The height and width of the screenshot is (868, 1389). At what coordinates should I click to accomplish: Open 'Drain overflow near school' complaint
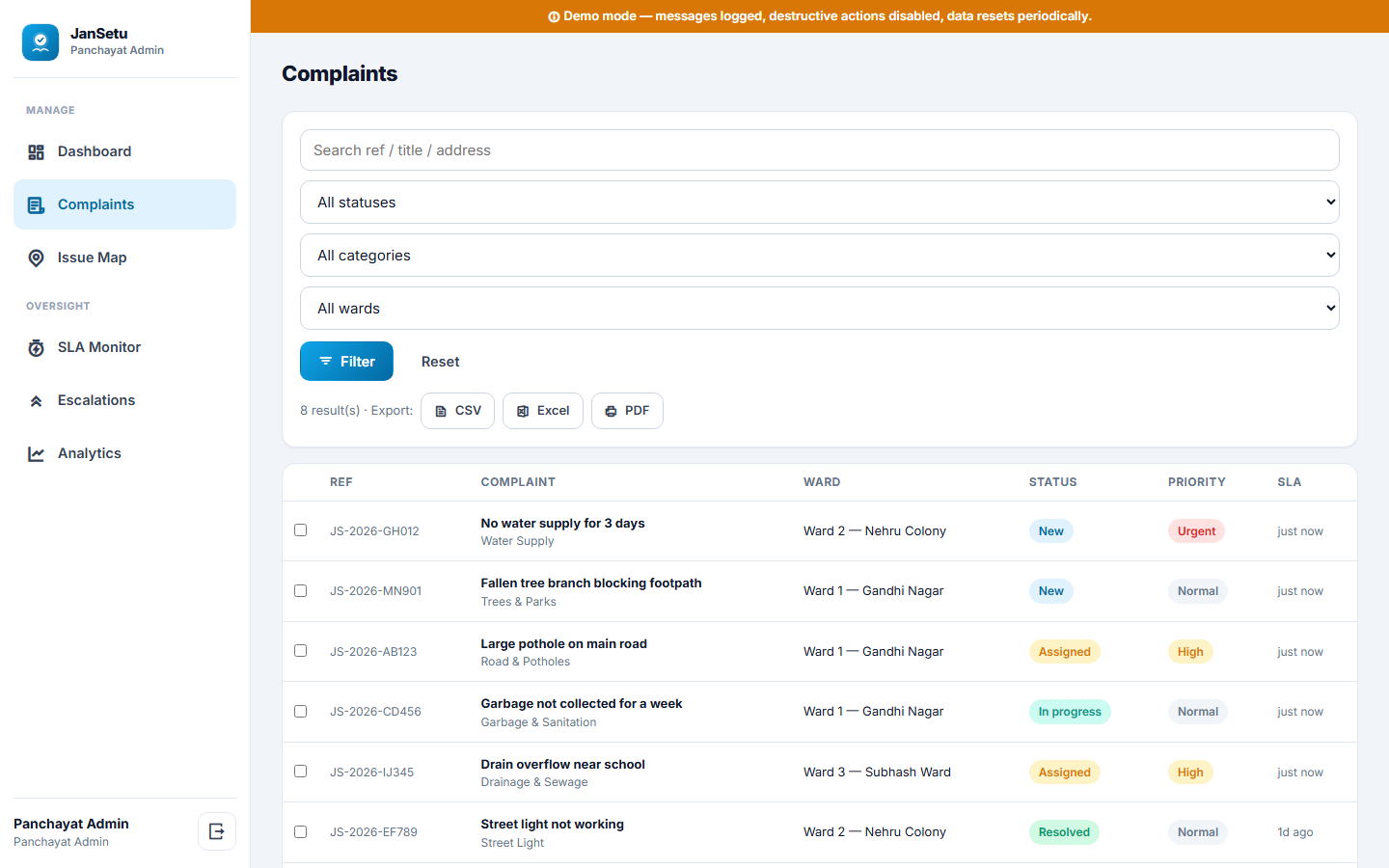coord(562,765)
